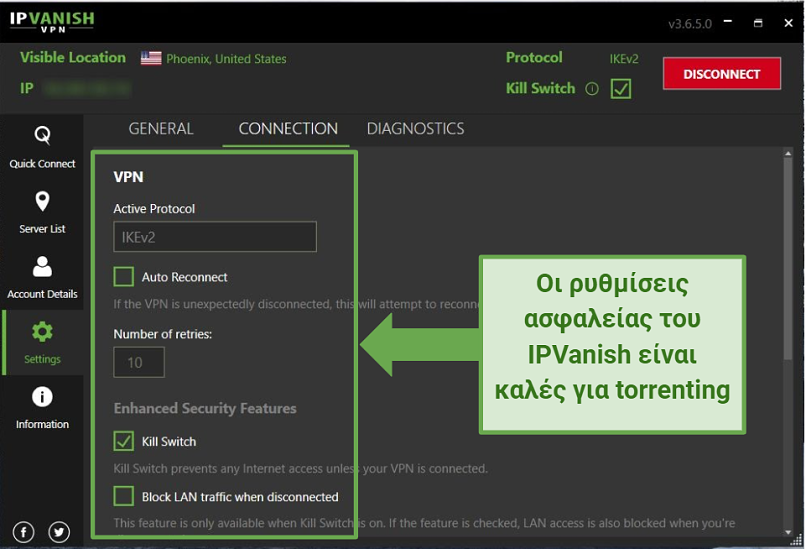
Task: Click the Number of retries field
Action: pyautogui.click(x=139, y=362)
